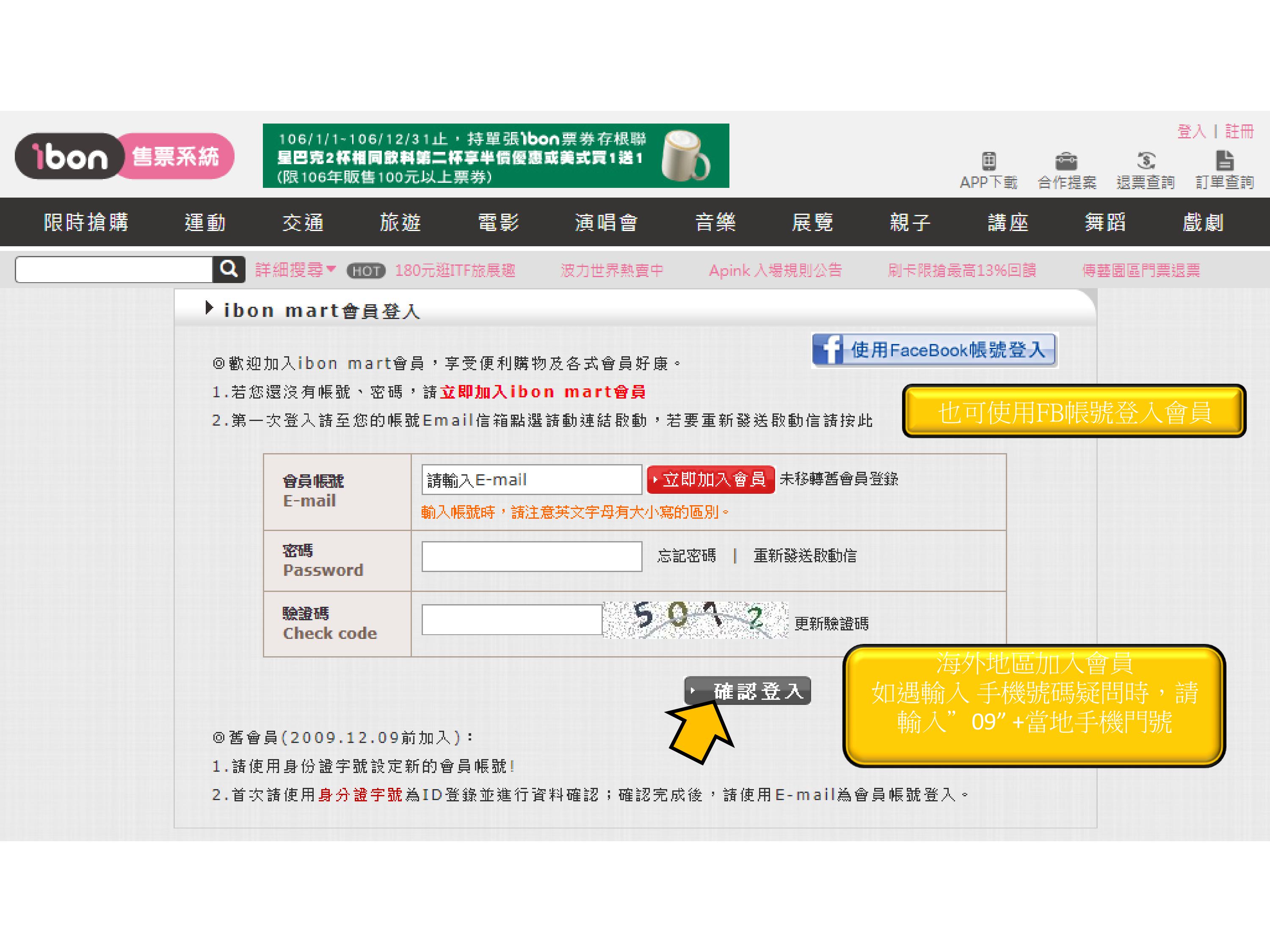Open the 演唱會 menu item

[606, 222]
